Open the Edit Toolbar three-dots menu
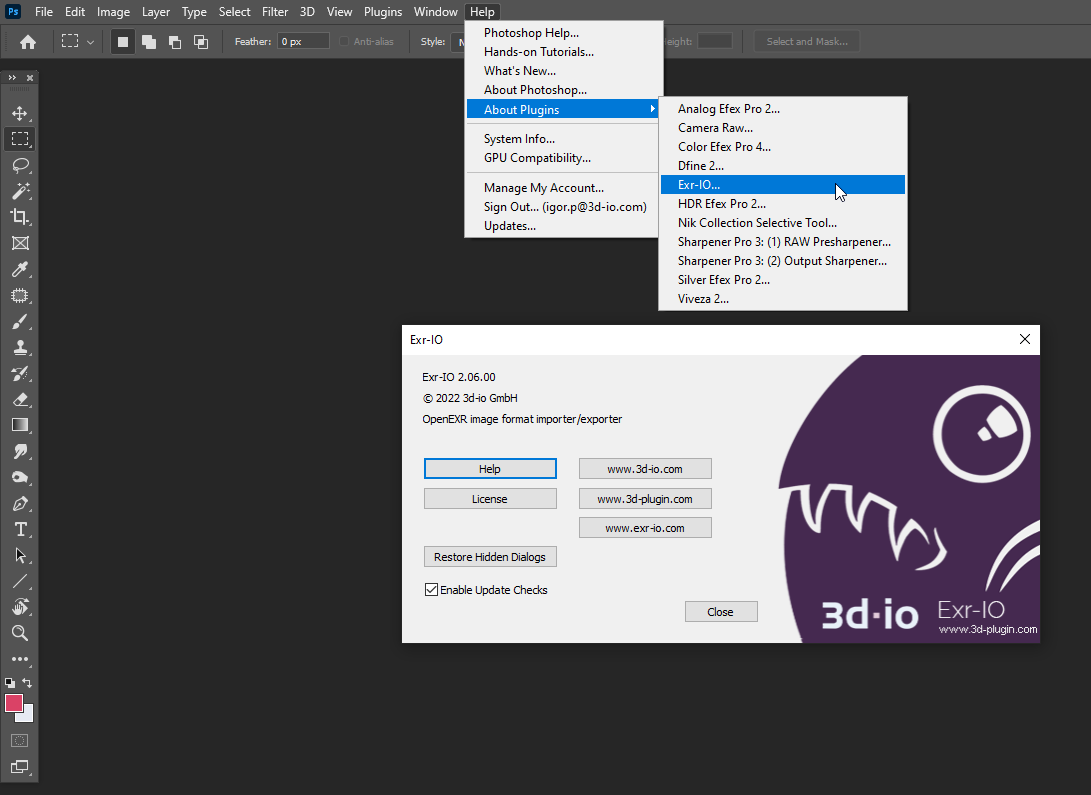The height and width of the screenshot is (795, 1091). pos(19,659)
